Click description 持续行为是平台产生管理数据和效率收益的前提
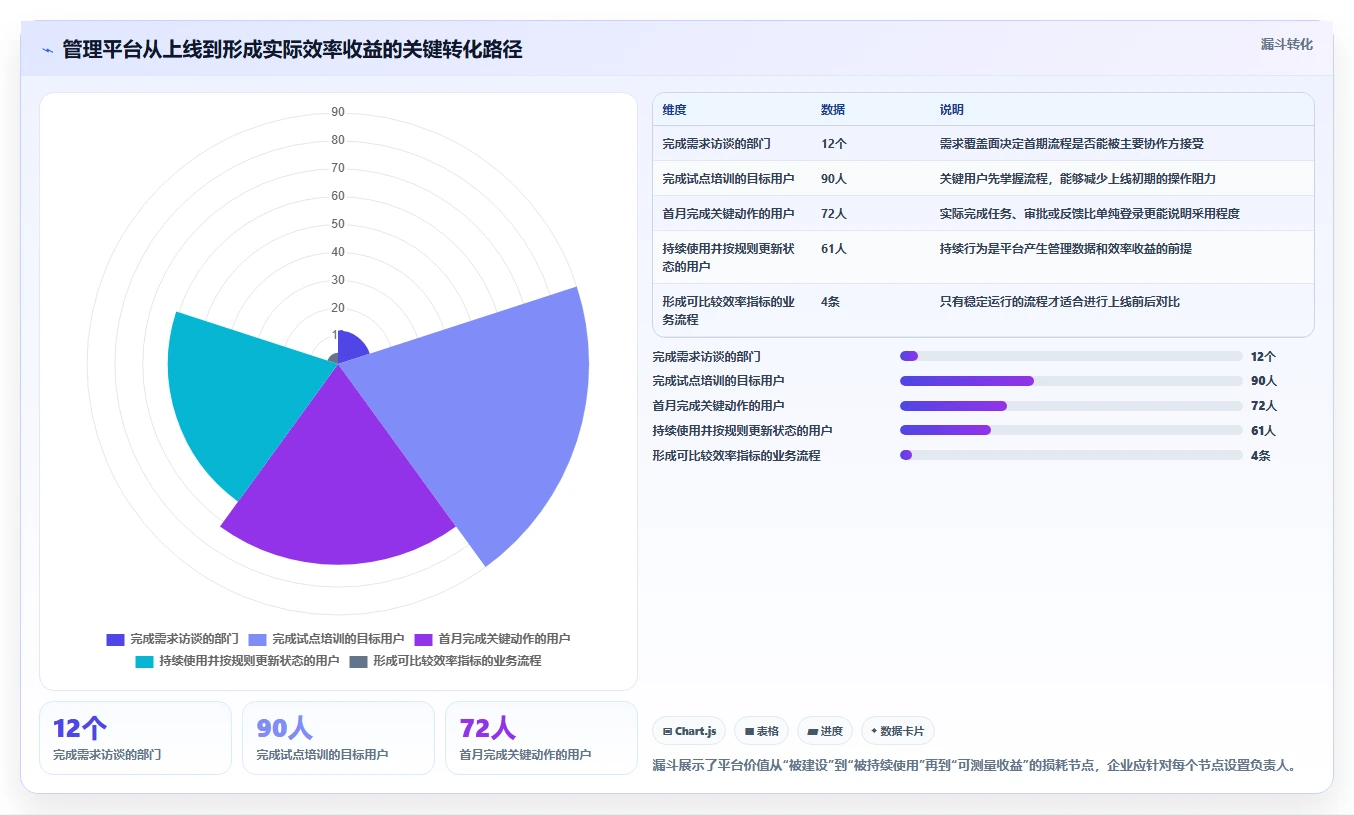This screenshot has width=1354, height=815. (x=1066, y=249)
